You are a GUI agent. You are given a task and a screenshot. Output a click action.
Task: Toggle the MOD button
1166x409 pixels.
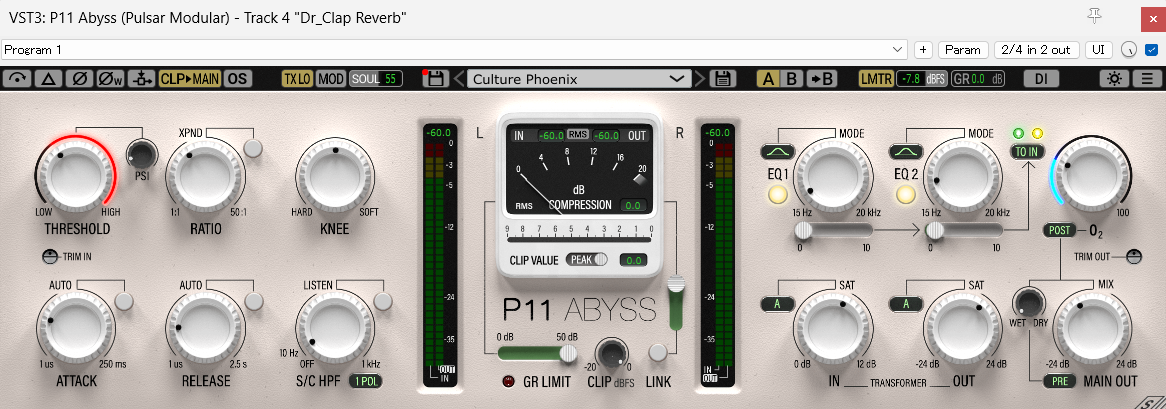(331, 79)
